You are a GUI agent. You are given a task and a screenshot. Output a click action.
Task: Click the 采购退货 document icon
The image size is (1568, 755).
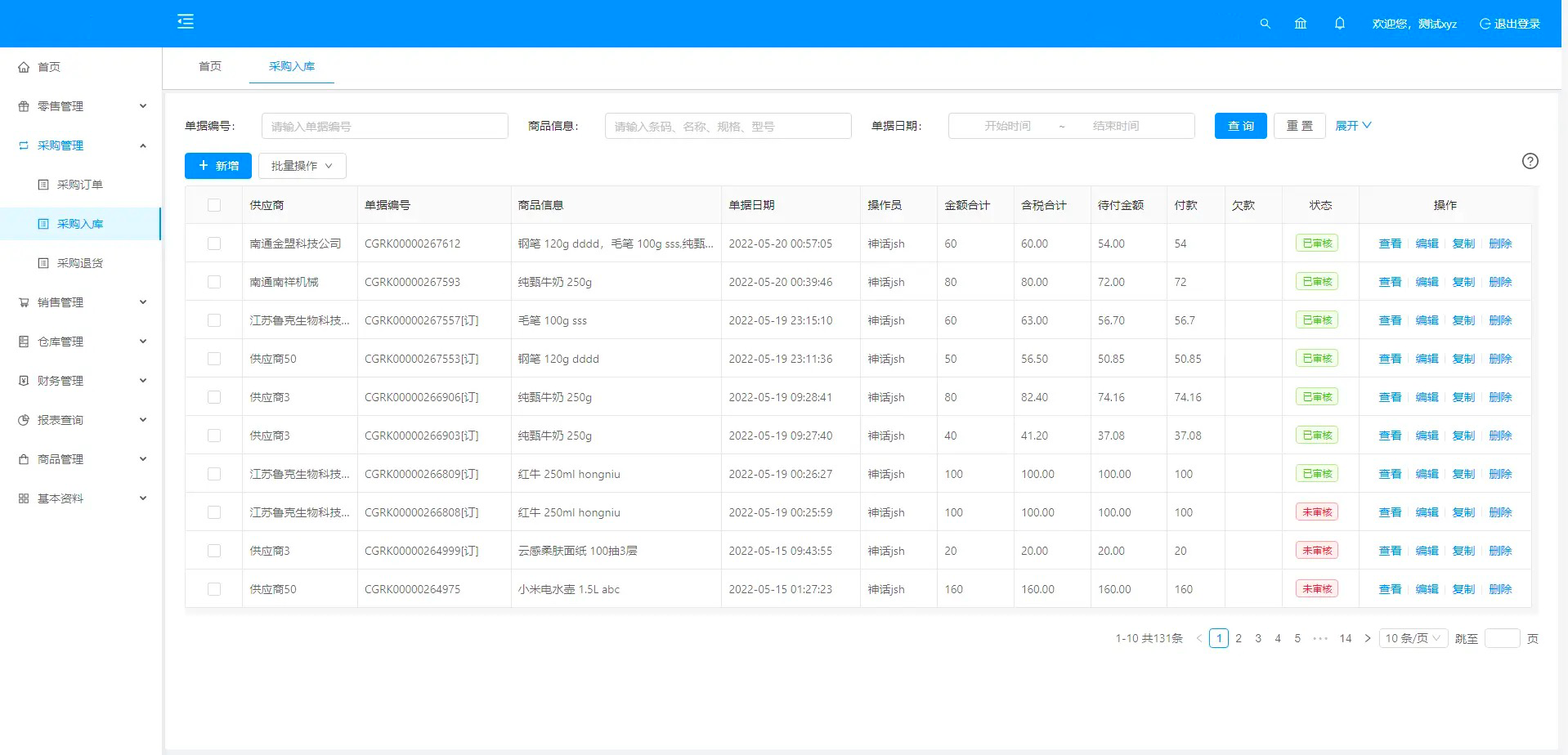click(43, 263)
